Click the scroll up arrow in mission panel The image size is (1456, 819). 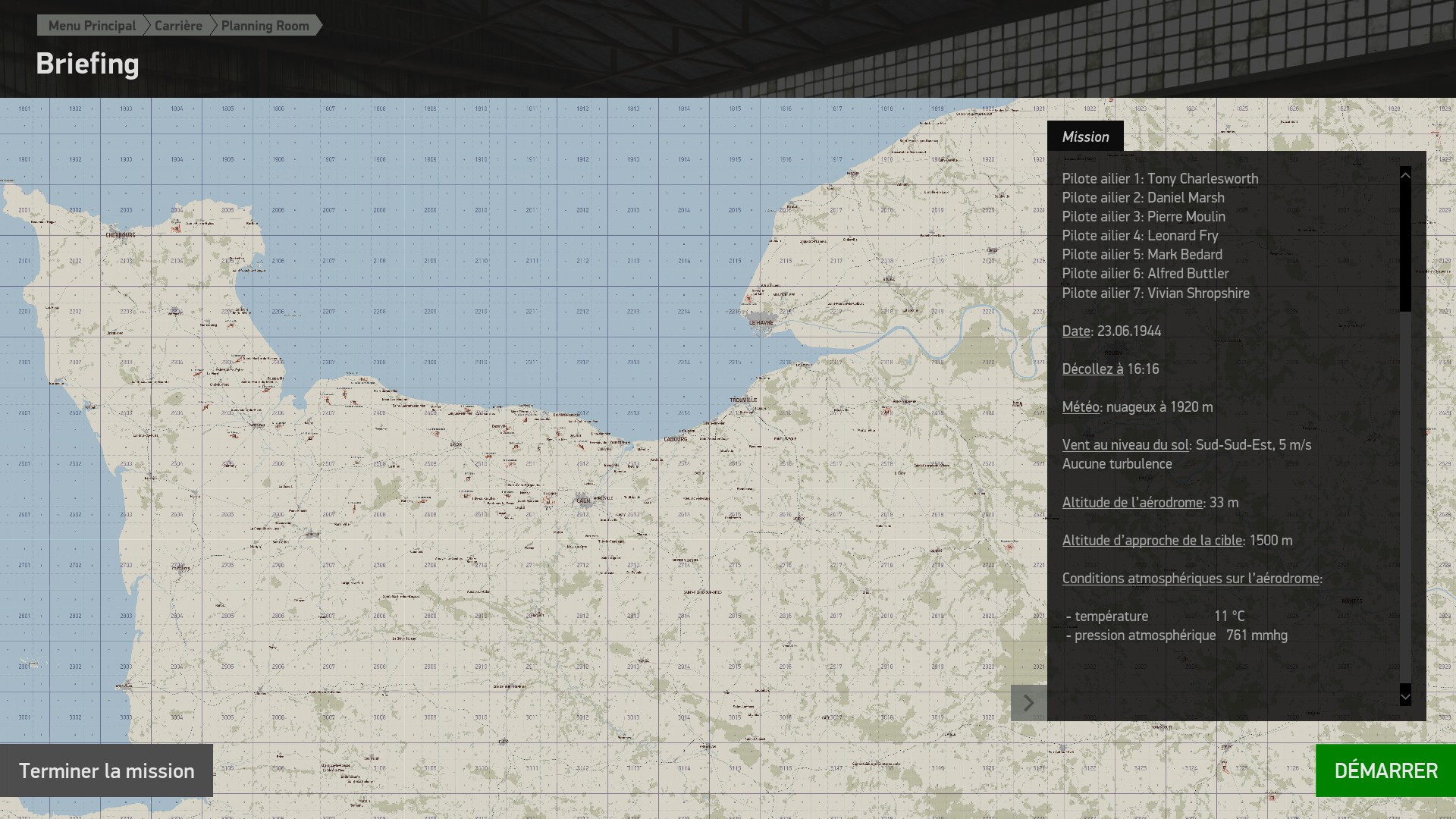click(x=1405, y=175)
